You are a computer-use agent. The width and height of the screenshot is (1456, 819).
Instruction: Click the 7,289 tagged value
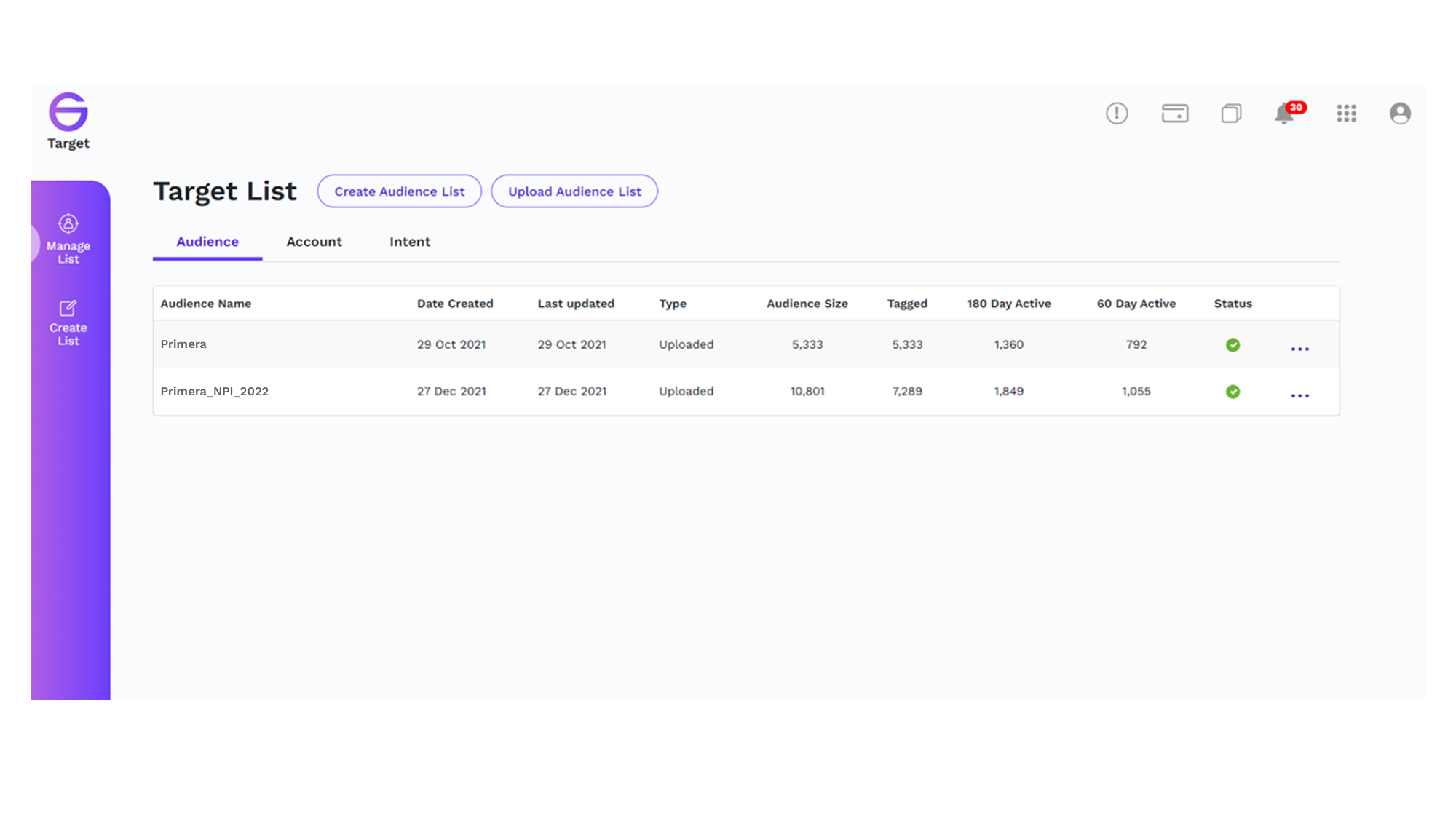[x=907, y=392]
